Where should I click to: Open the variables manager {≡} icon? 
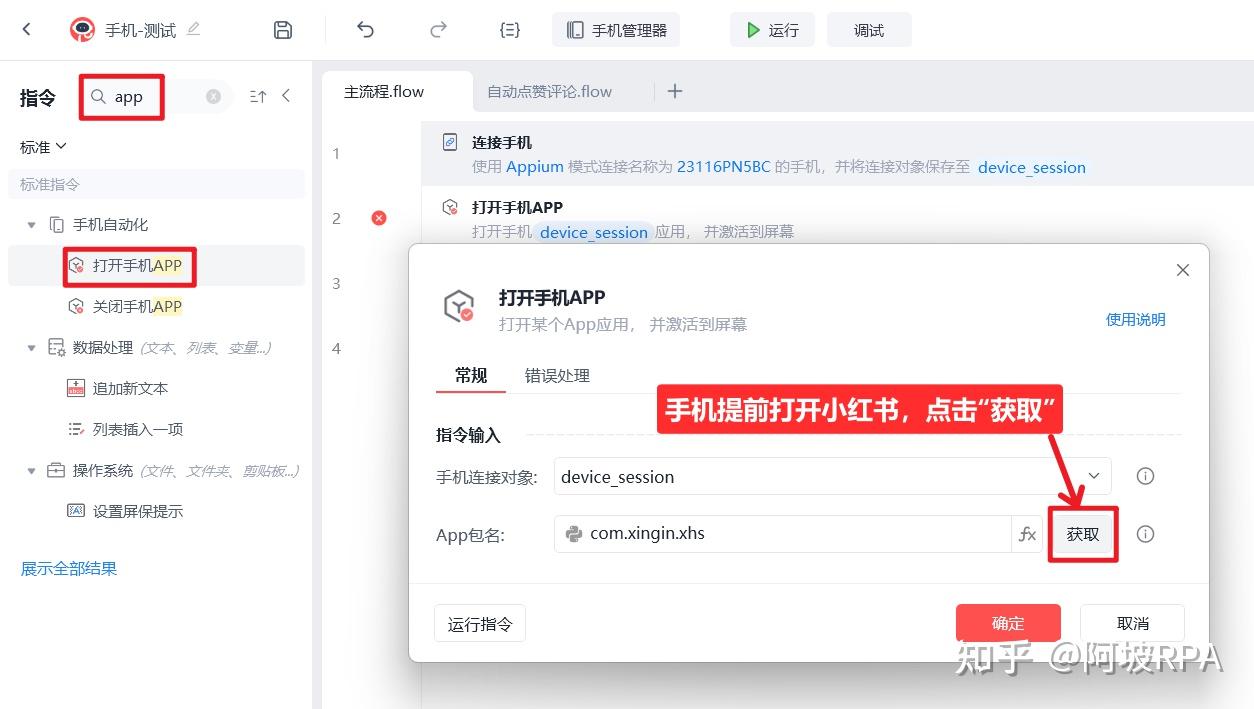[x=509, y=29]
